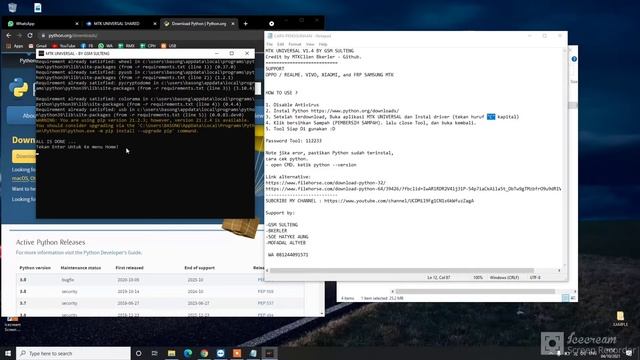The height and width of the screenshot is (360, 640).
Task: Open the CPH bookmark
Action: pyautogui.click(x=148, y=46)
